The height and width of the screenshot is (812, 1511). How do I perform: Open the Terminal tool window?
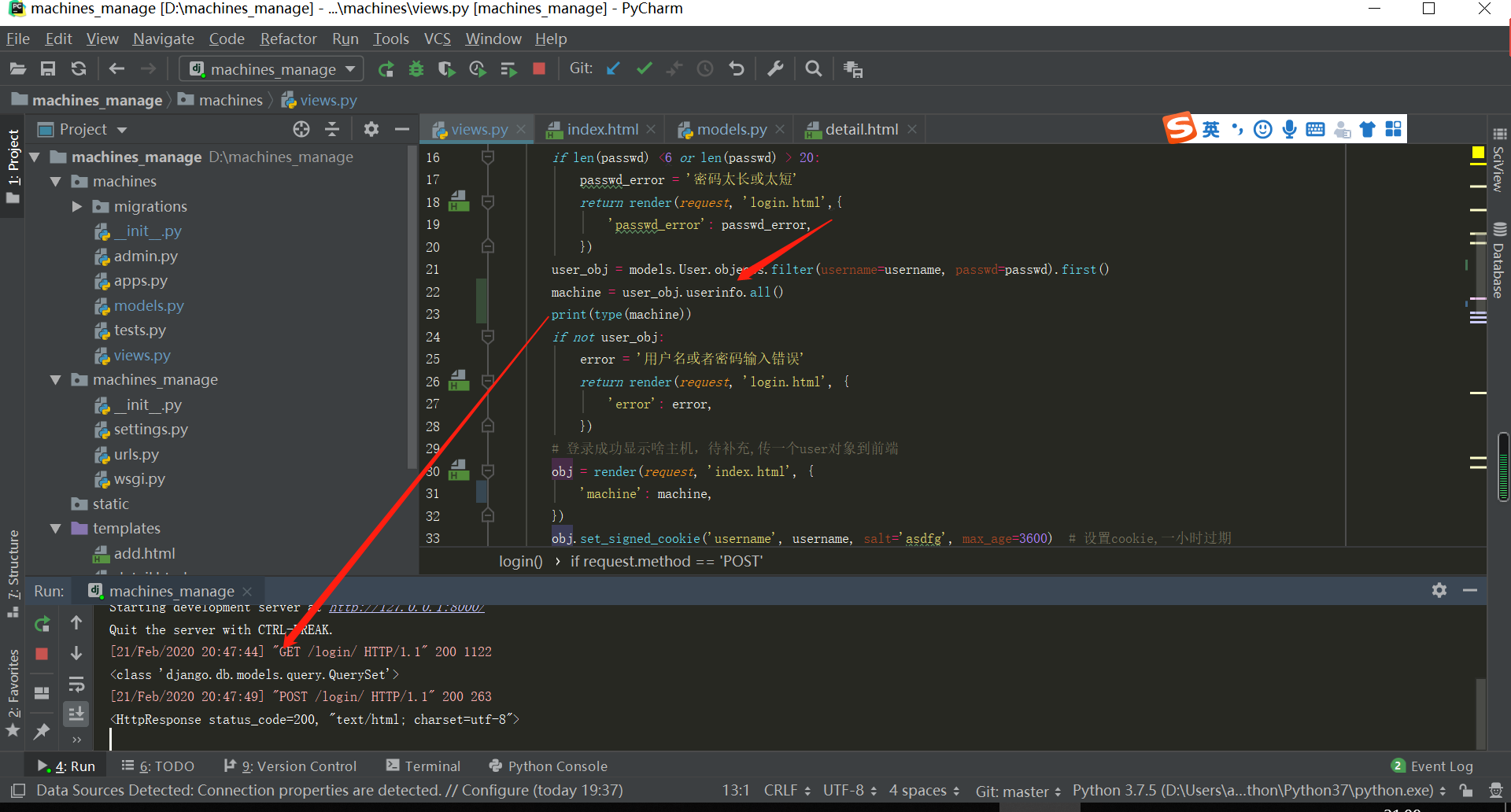click(423, 766)
